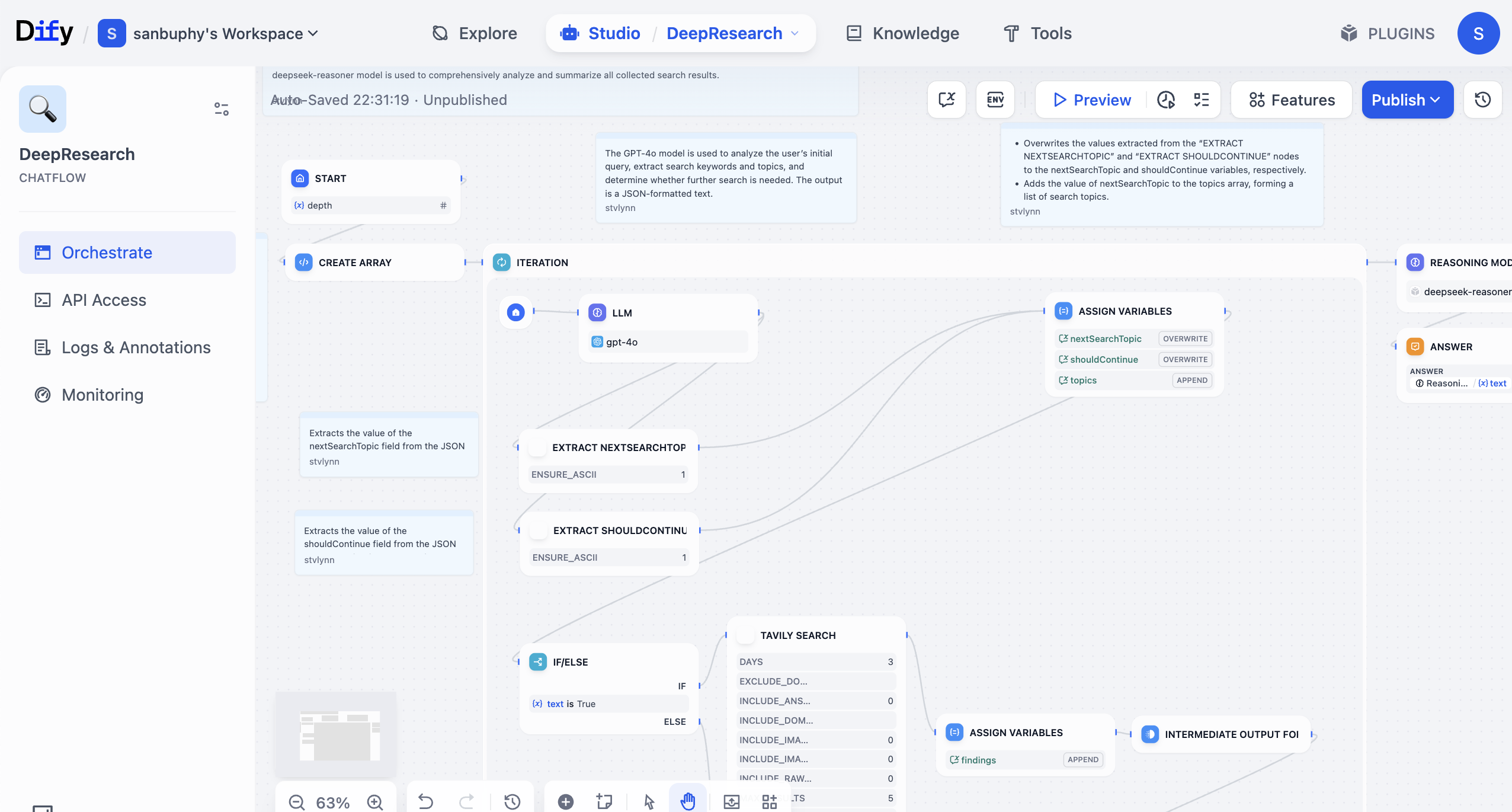Click the add block plus icon
The height and width of the screenshot is (812, 1512).
pos(566,801)
